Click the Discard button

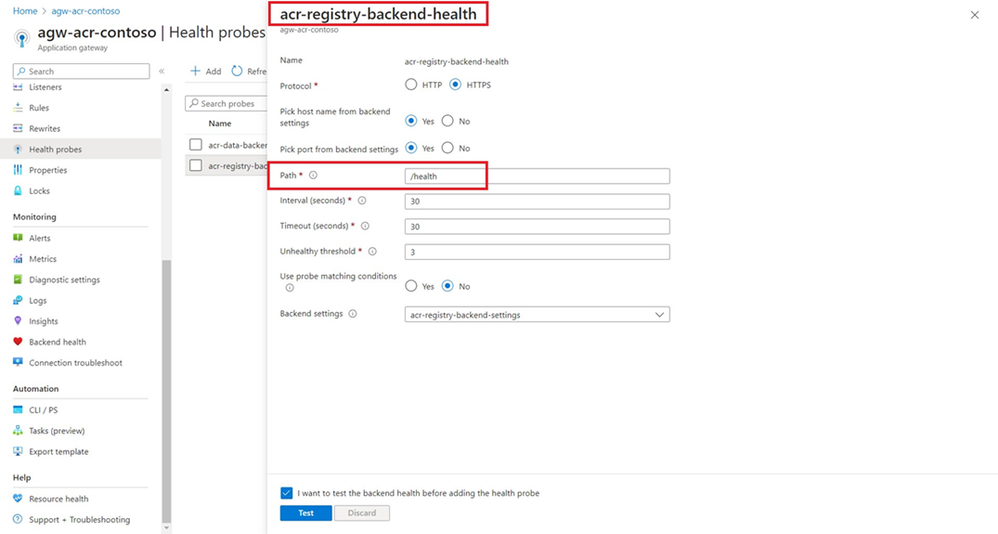(x=362, y=513)
